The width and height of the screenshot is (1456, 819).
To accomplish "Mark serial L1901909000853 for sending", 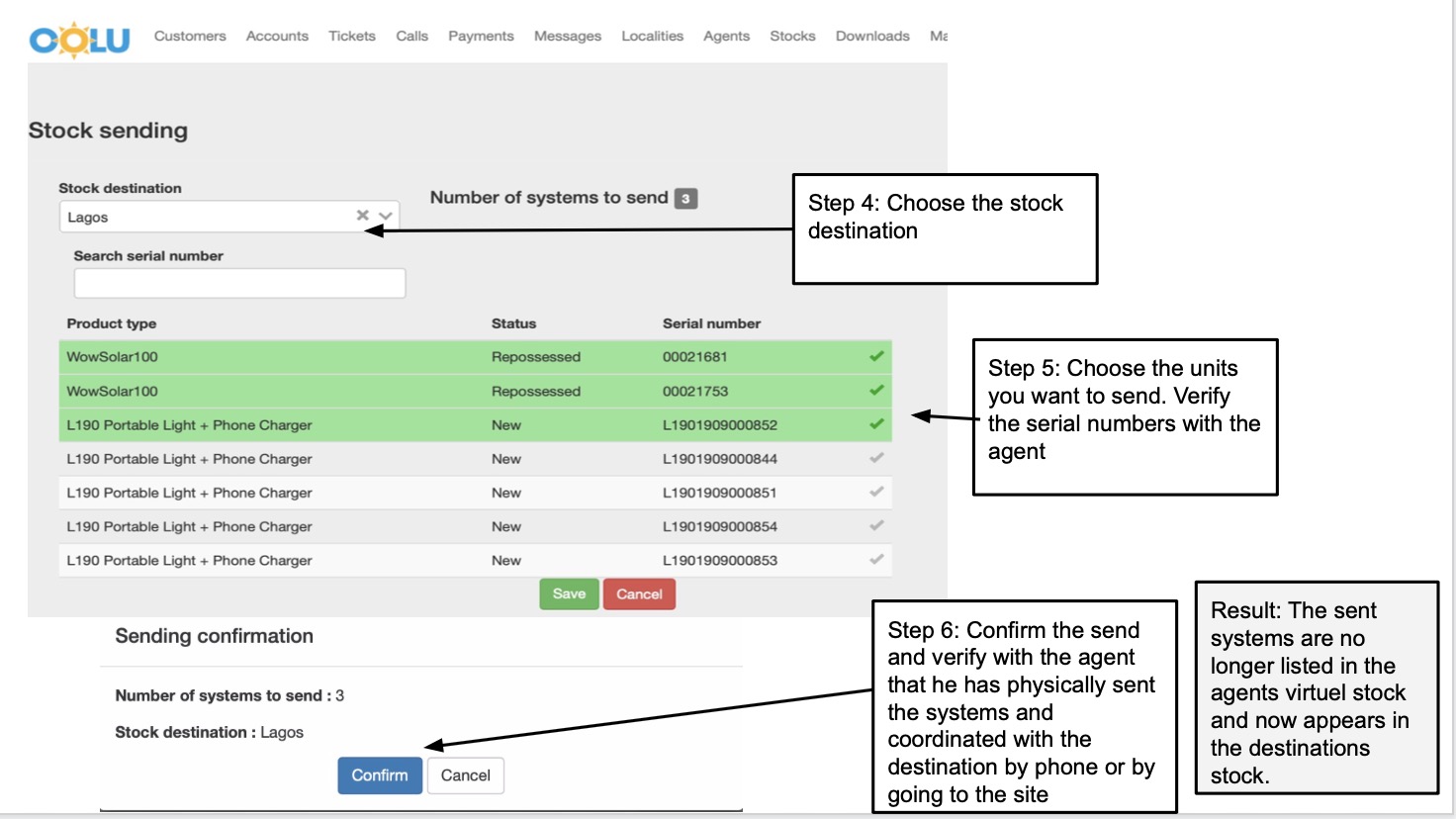I will point(876,560).
